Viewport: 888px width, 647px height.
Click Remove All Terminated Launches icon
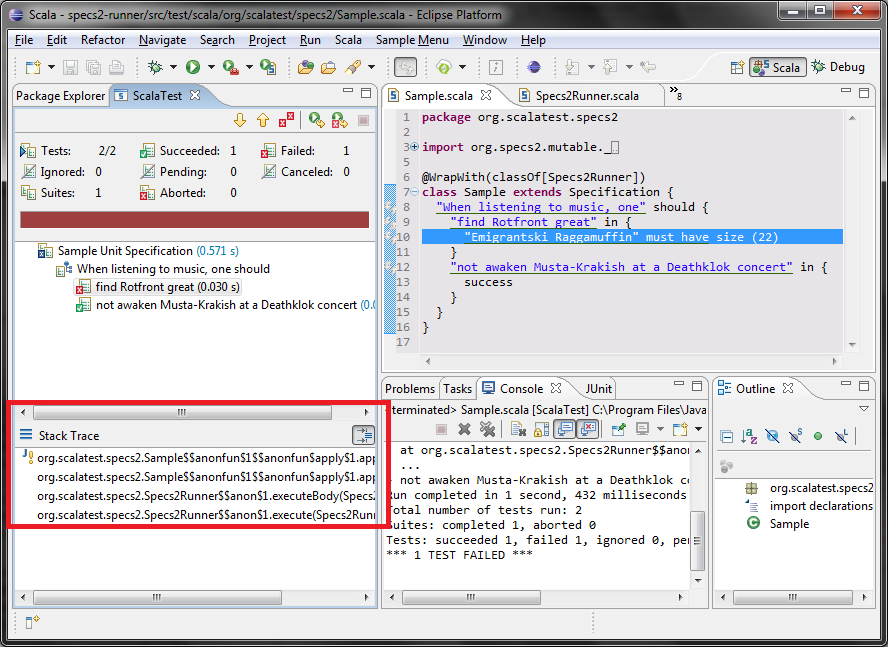(x=488, y=429)
